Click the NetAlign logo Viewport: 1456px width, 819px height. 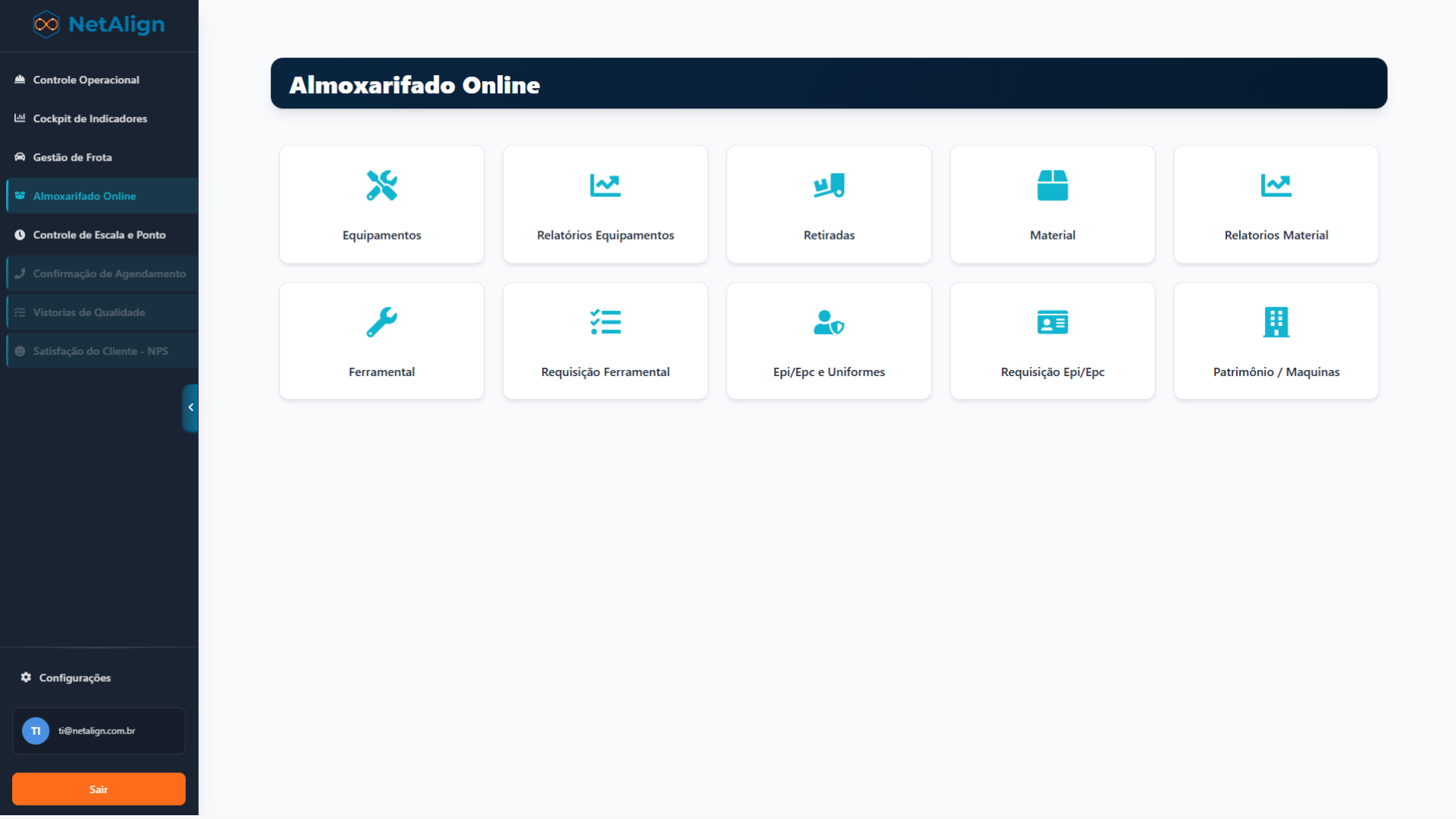click(x=99, y=24)
